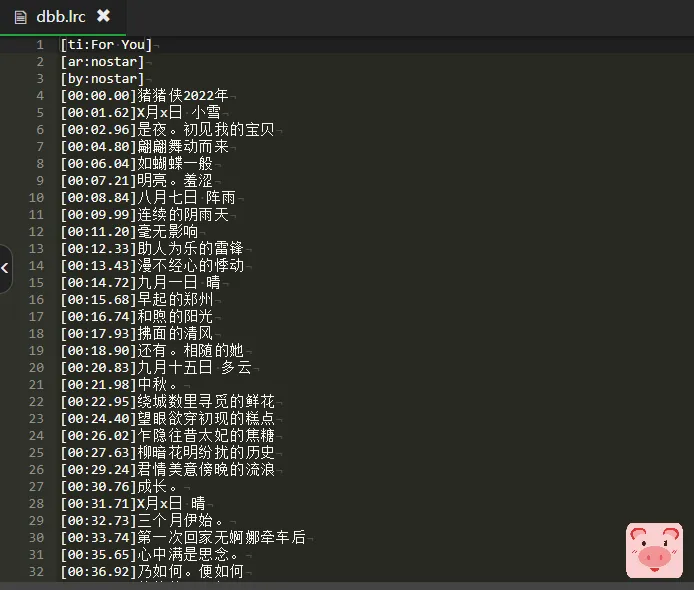This screenshot has height=590, width=694.
Task: Click the [00:06.04] lyric line
Action: click(x=137, y=164)
